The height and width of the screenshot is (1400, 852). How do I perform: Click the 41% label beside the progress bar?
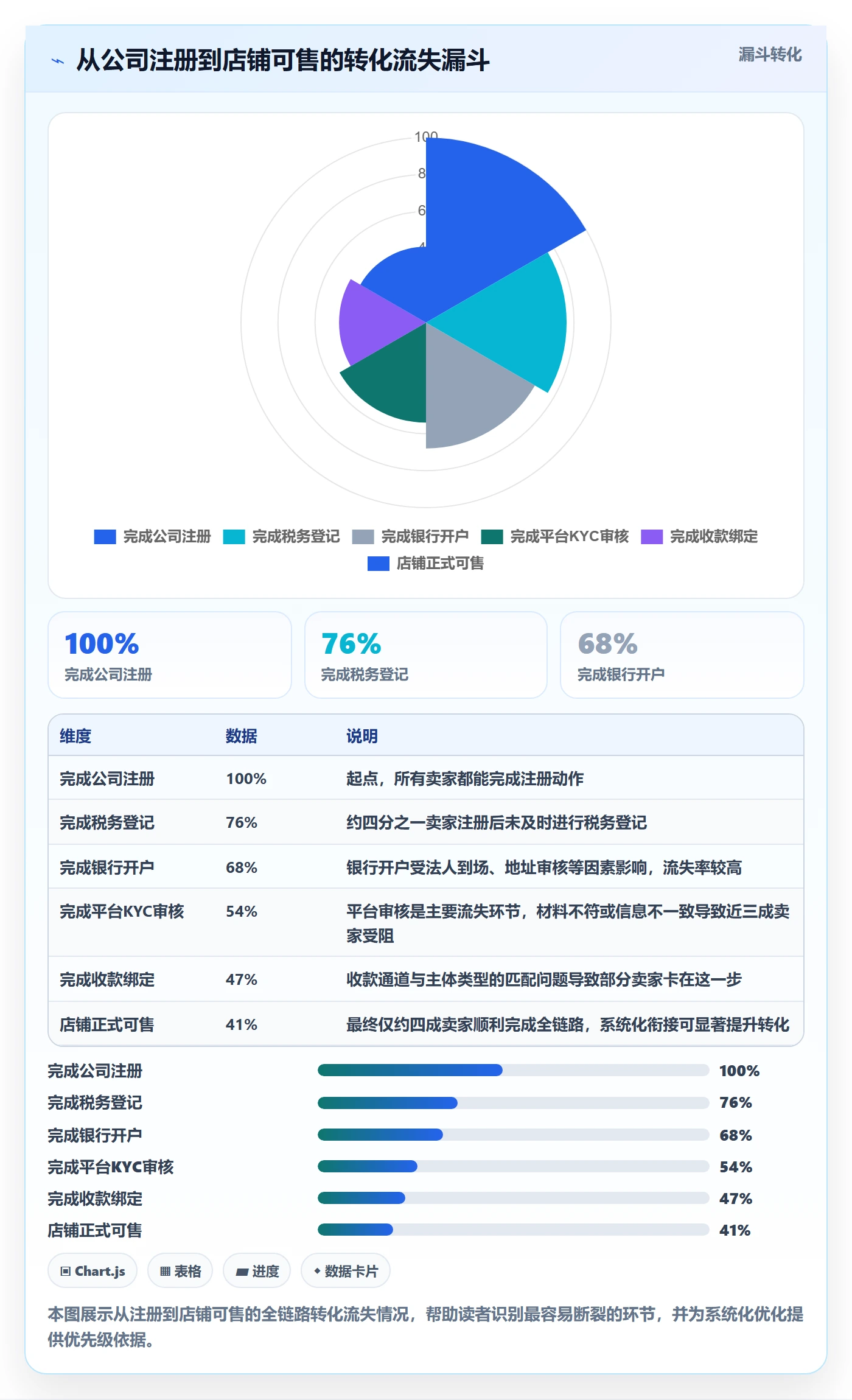point(735,1230)
